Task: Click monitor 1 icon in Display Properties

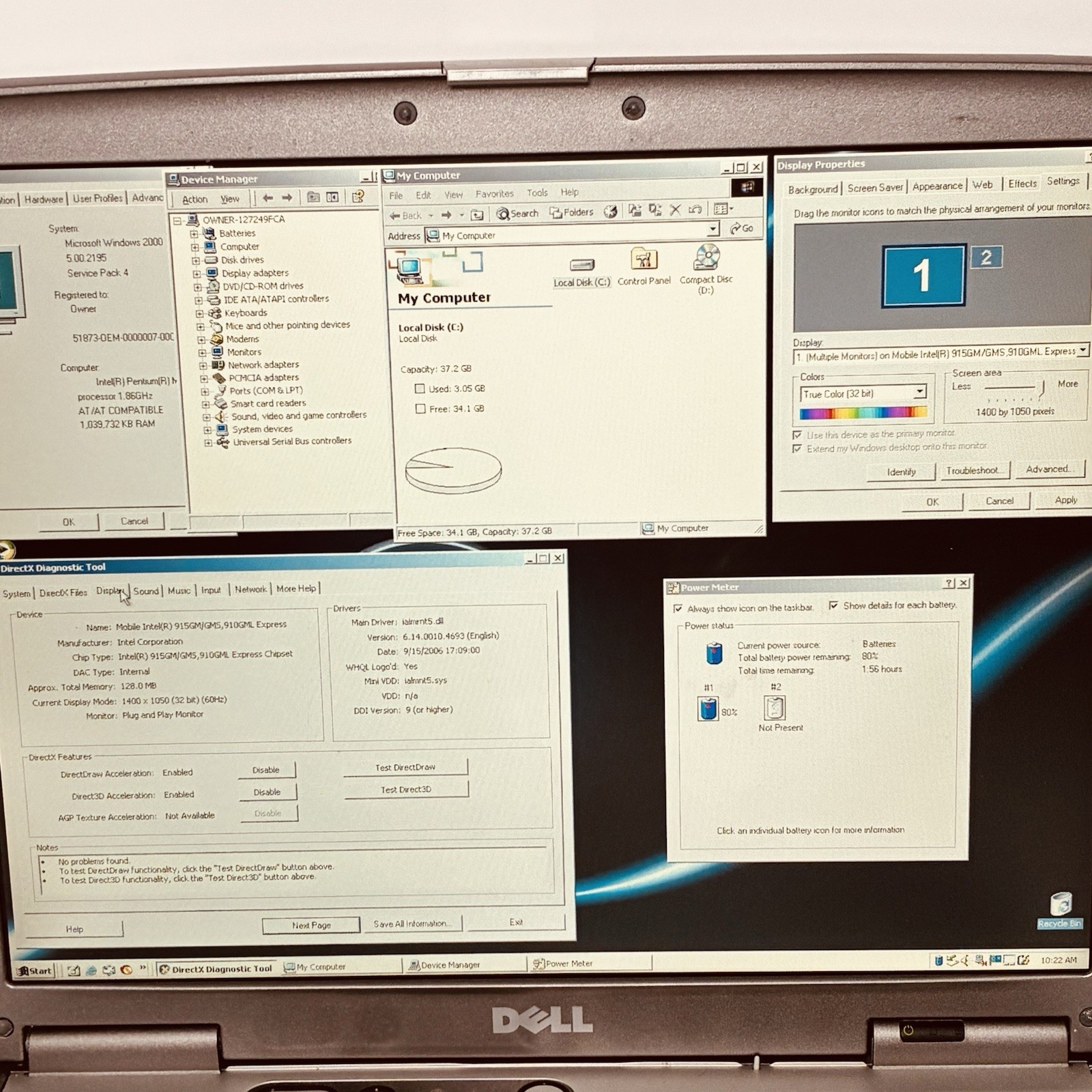Action: 924,275
